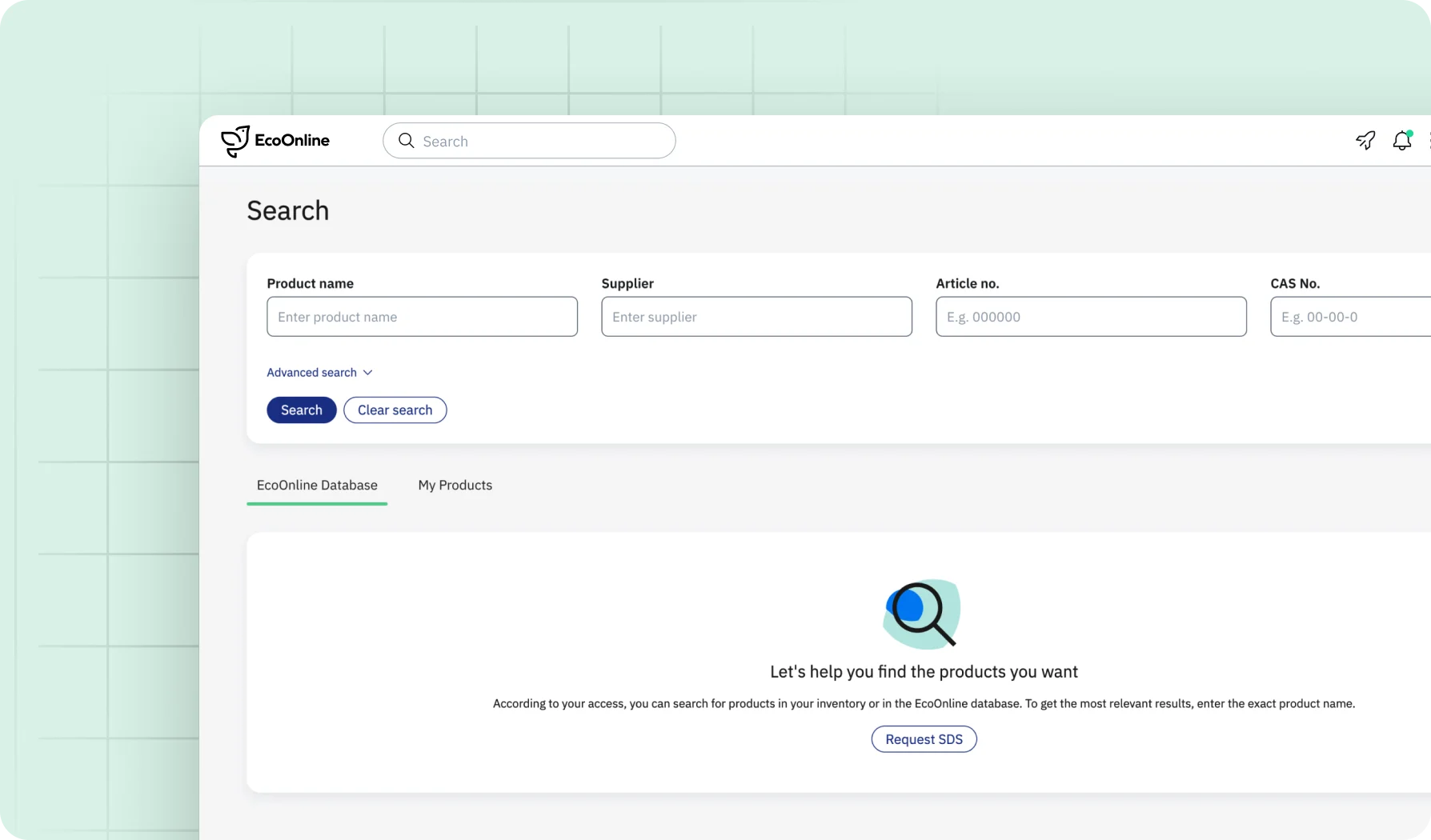Screen dimensions: 1431x840
Task: Click the Request SDS button
Action: point(923,738)
